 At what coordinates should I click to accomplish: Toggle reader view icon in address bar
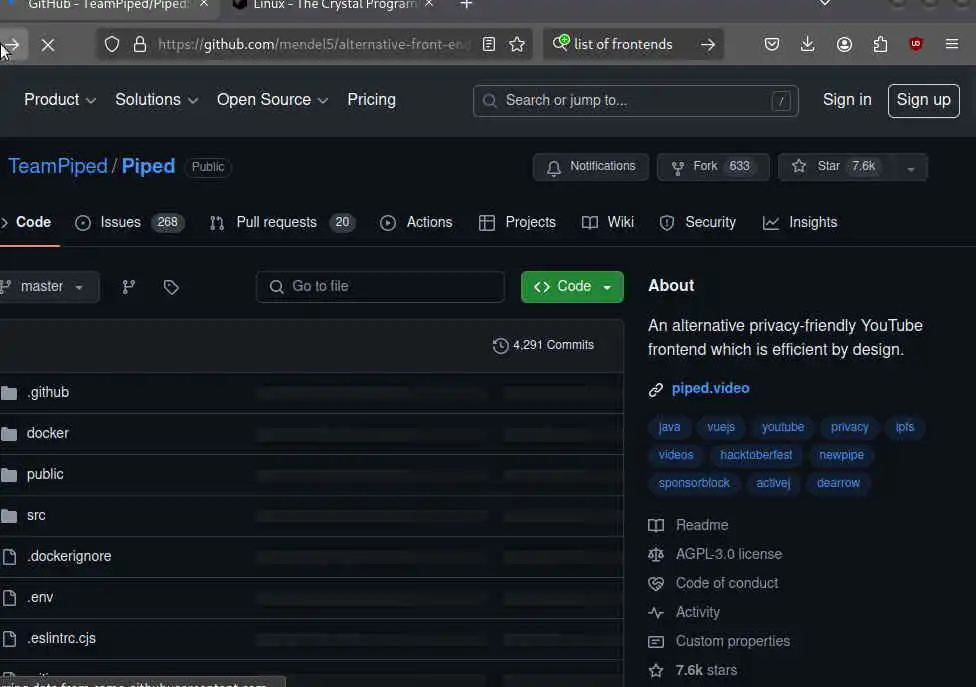(x=489, y=44)
